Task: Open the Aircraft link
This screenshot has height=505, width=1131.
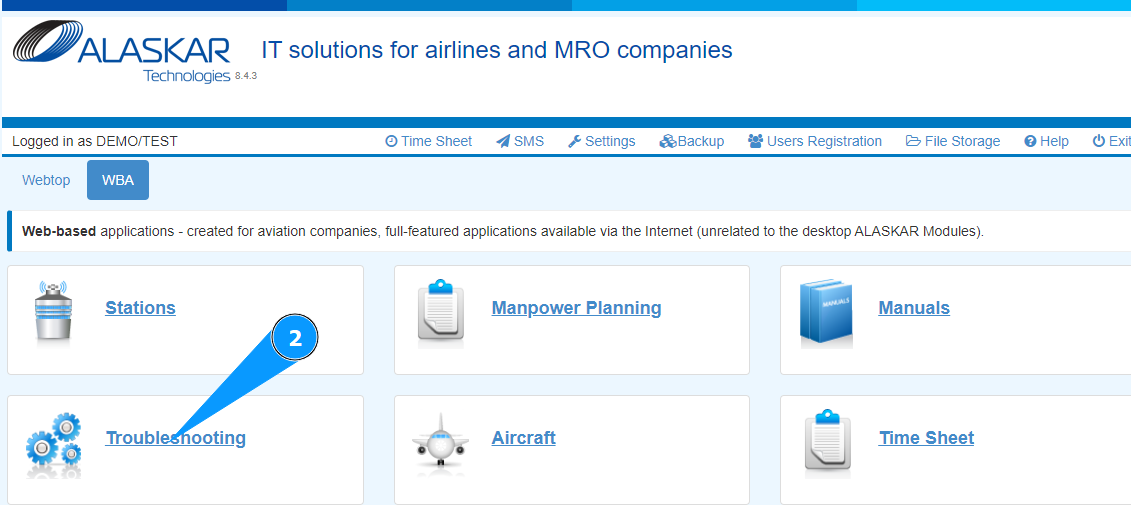Action: [x=523, y=438]
